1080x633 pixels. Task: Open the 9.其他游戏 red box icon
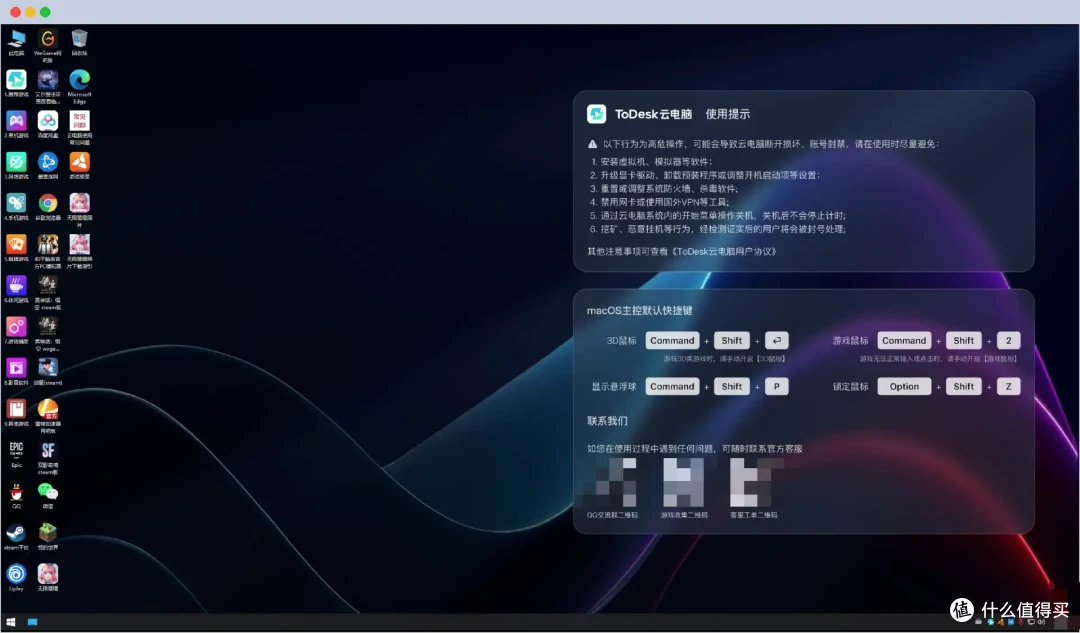point(17,409)
